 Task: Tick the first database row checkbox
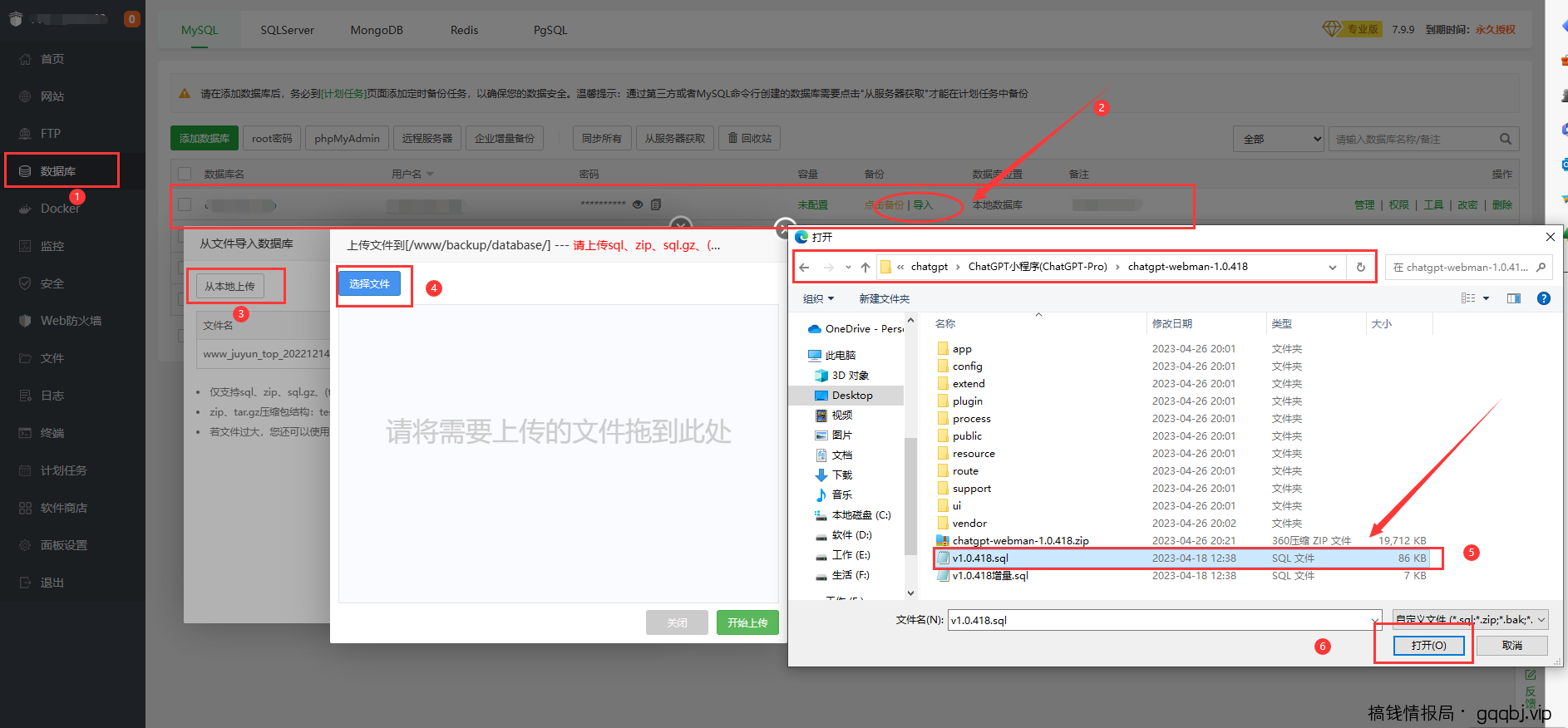pyautogui.click(x=185, y=204)
